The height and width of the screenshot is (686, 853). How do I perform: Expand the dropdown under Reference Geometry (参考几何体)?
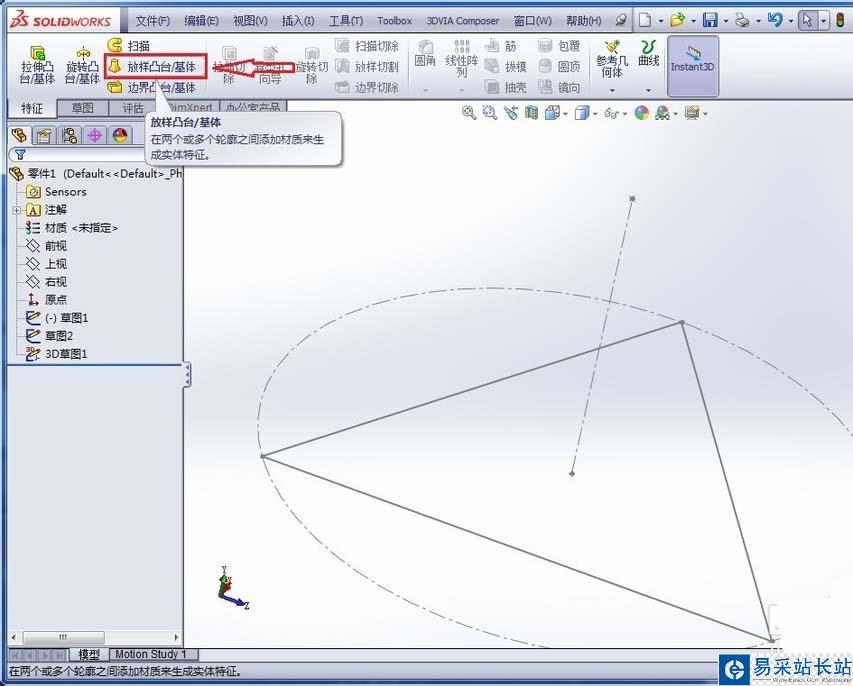pyautogui.click(x=612, y=90)
